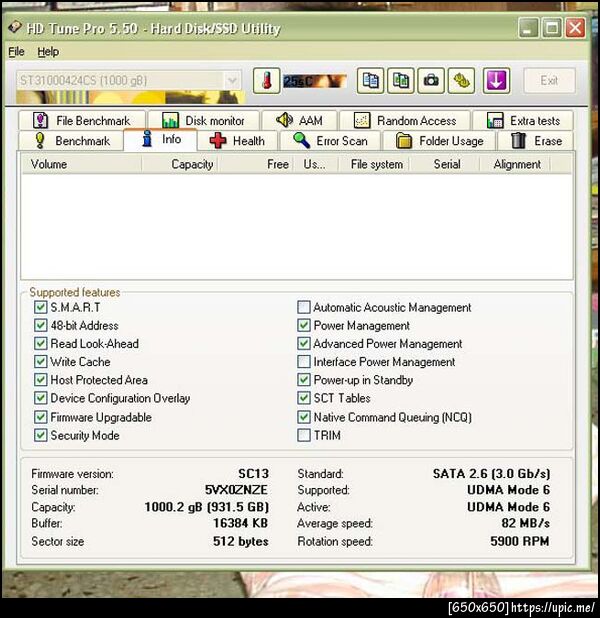Copy info to clipboard icon
The image size is (600, 618).
pyautogui.click(x=370, y=81)
